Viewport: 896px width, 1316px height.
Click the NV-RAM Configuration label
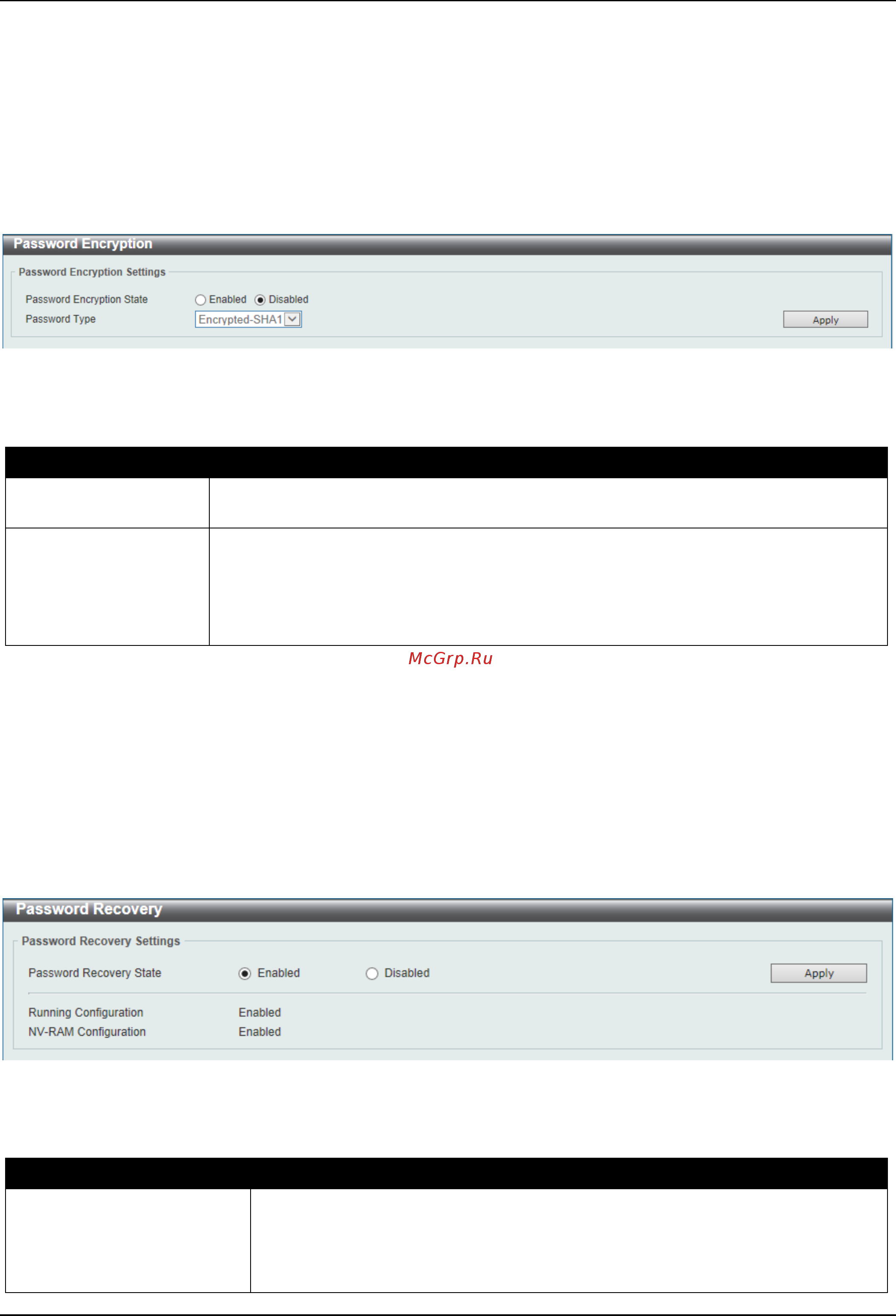point(87,1032)
